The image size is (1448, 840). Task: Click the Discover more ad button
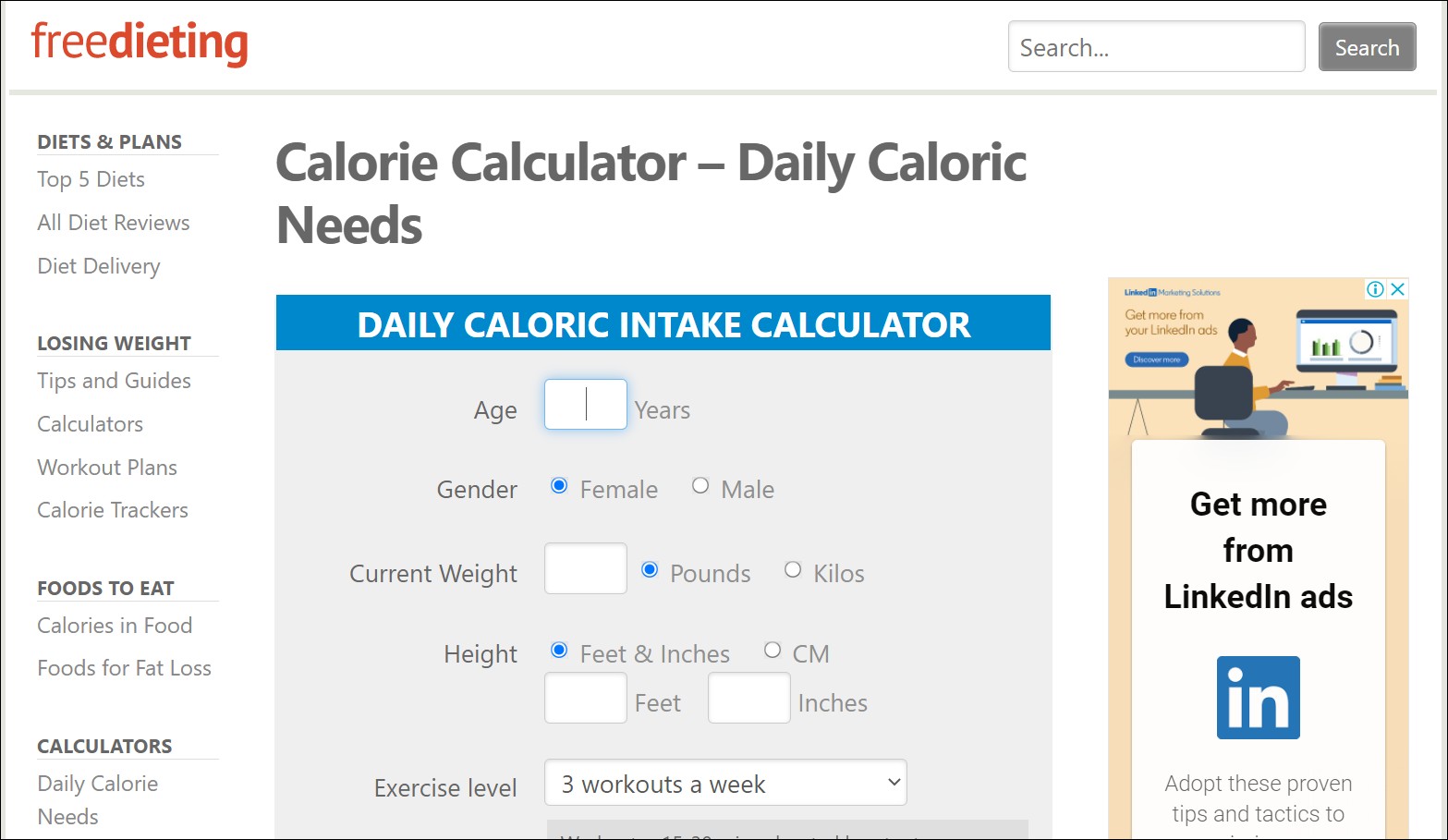tap(1156, 359)
